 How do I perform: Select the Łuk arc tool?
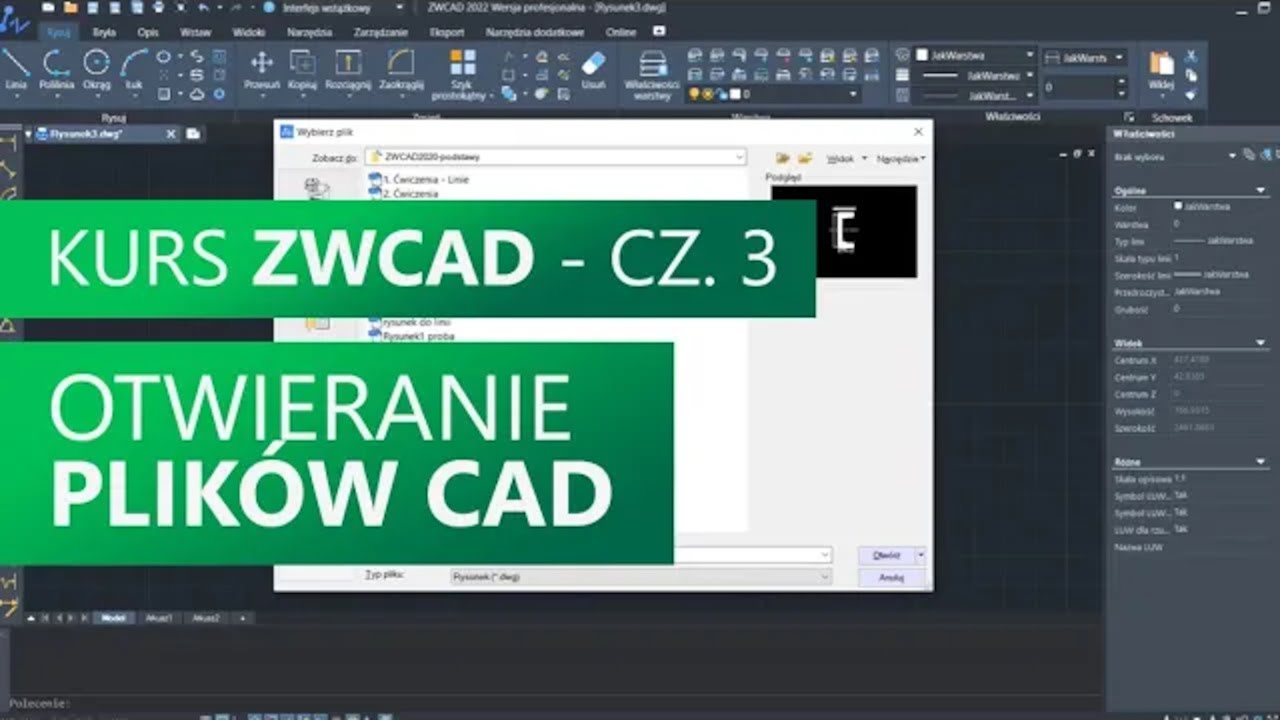[134, 70]
